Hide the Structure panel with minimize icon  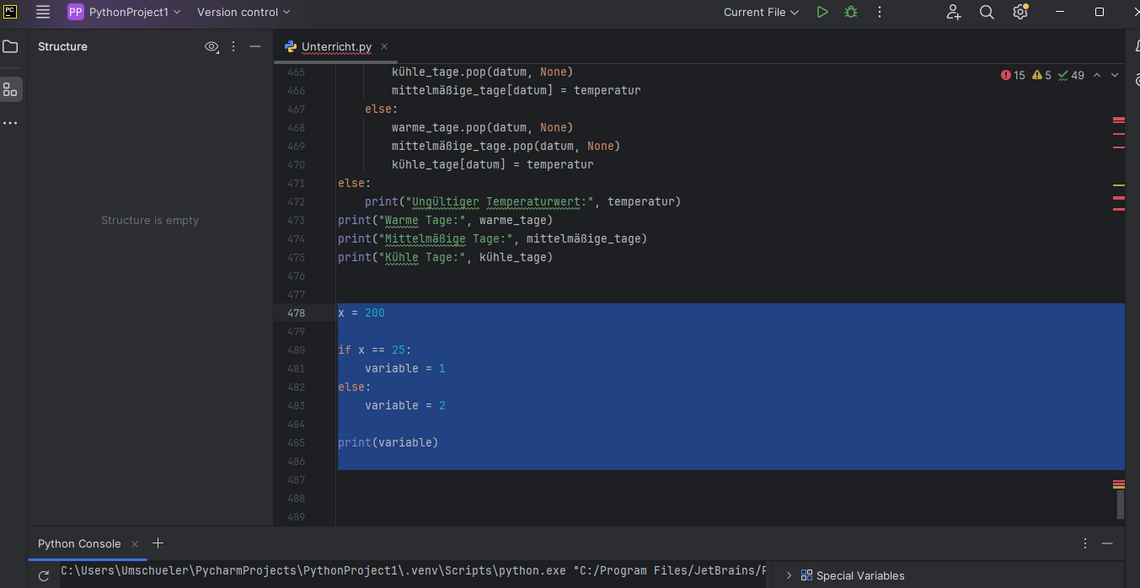[255, 47]
